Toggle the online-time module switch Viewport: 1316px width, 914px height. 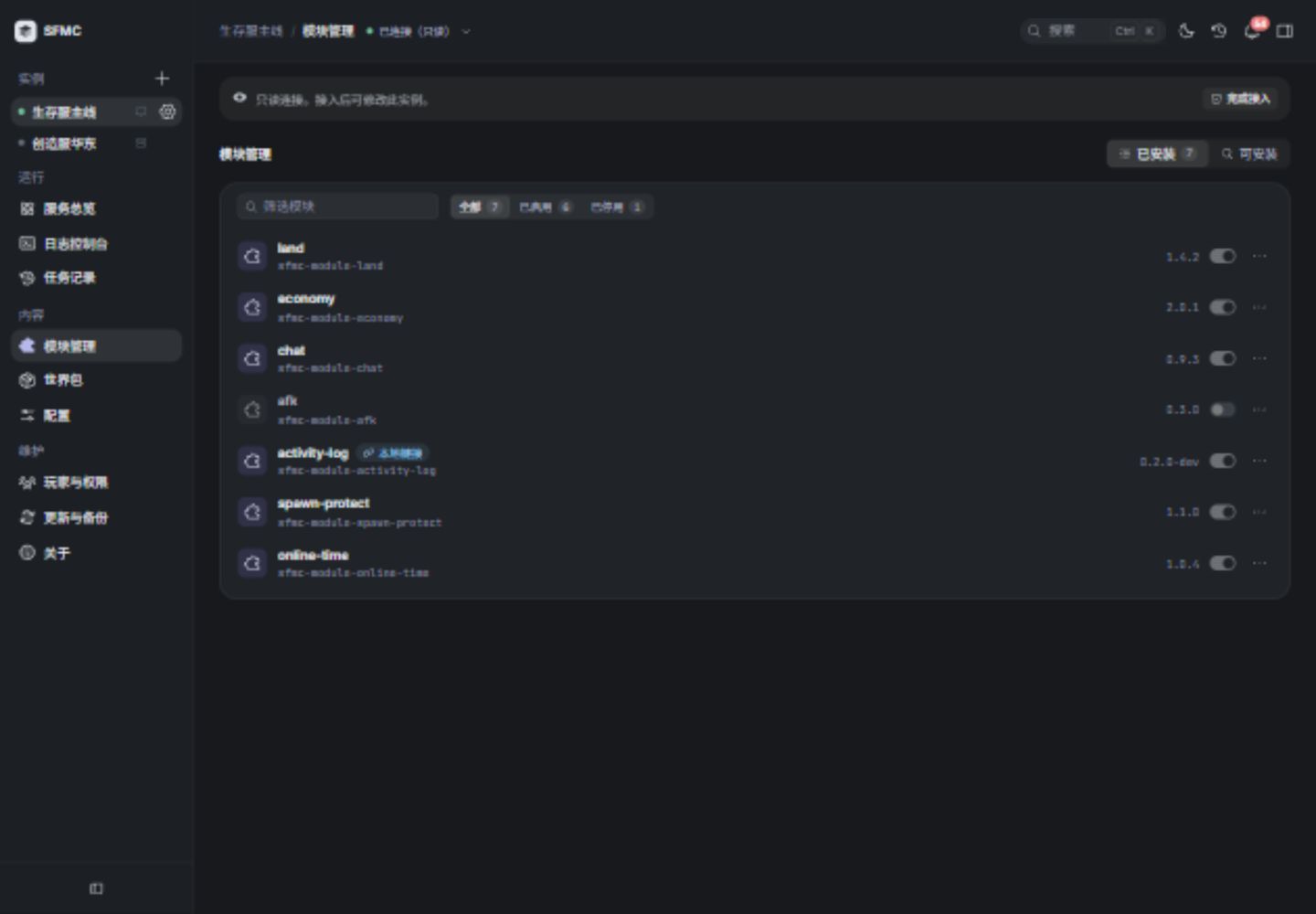click(x=1223, y=563)
